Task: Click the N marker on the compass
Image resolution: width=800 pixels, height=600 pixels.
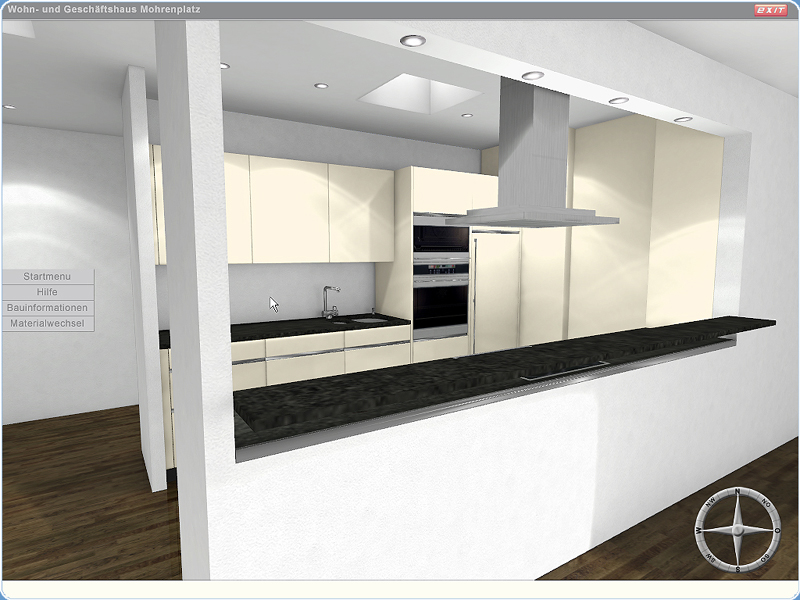Action: pyautogui.click(x=737, y=491)
